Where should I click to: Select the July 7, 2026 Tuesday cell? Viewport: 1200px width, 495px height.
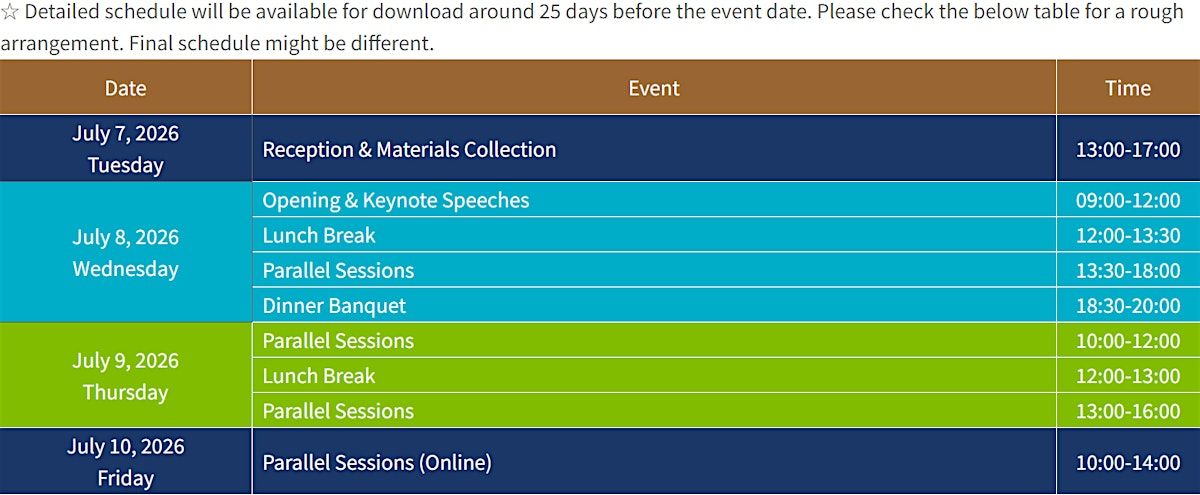(125, 149)
